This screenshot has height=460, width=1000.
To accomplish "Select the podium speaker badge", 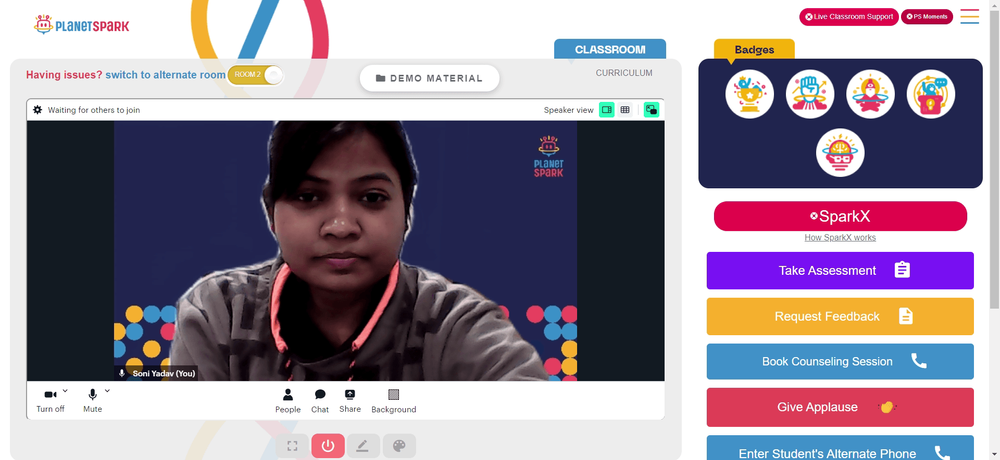I will (x=930, y=94).
